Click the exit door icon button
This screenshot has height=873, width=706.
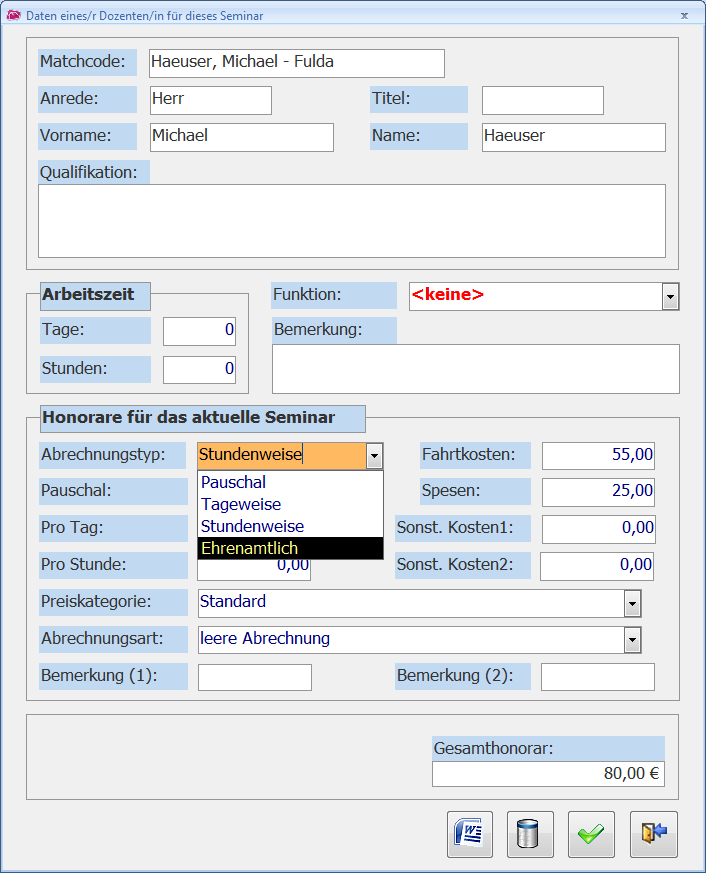click(x=654, y=834)
